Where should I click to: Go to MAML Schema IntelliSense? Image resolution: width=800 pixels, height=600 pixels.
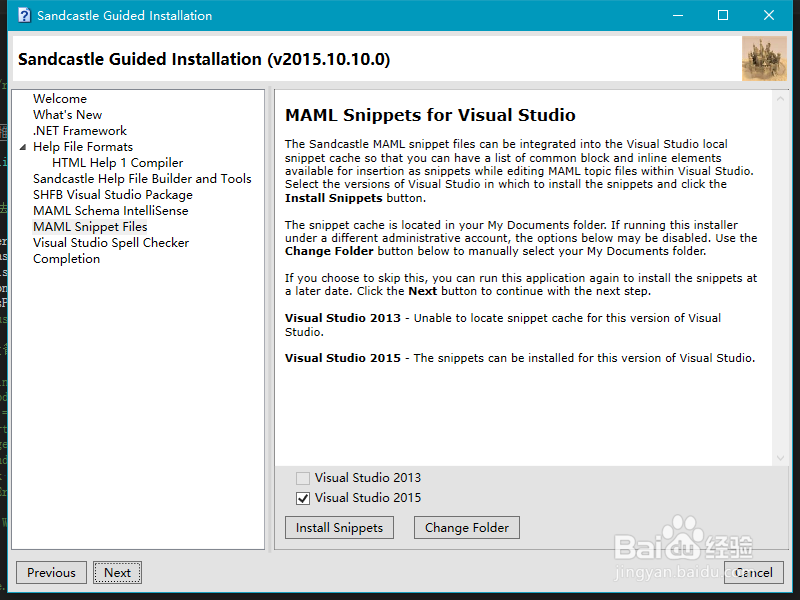pos(111,211)
